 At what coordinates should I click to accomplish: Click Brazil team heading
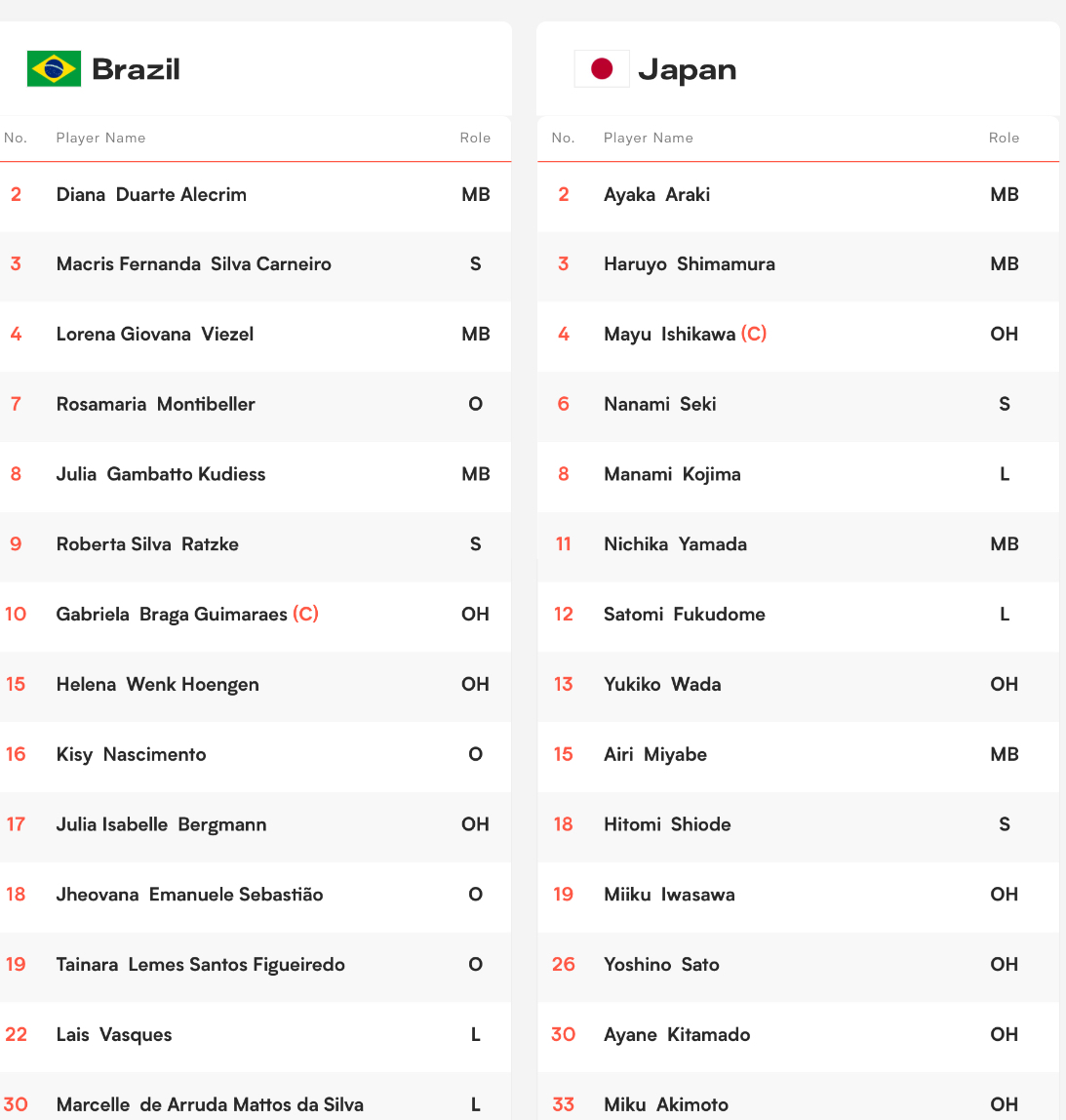coord(136,69)
